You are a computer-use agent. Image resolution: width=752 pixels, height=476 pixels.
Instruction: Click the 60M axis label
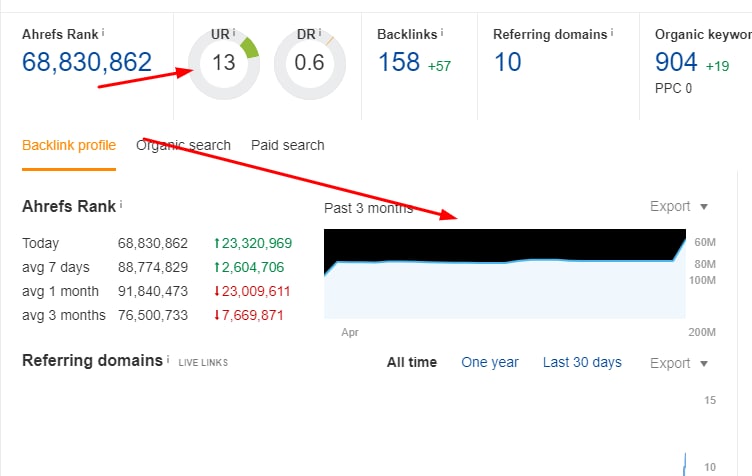705,242
